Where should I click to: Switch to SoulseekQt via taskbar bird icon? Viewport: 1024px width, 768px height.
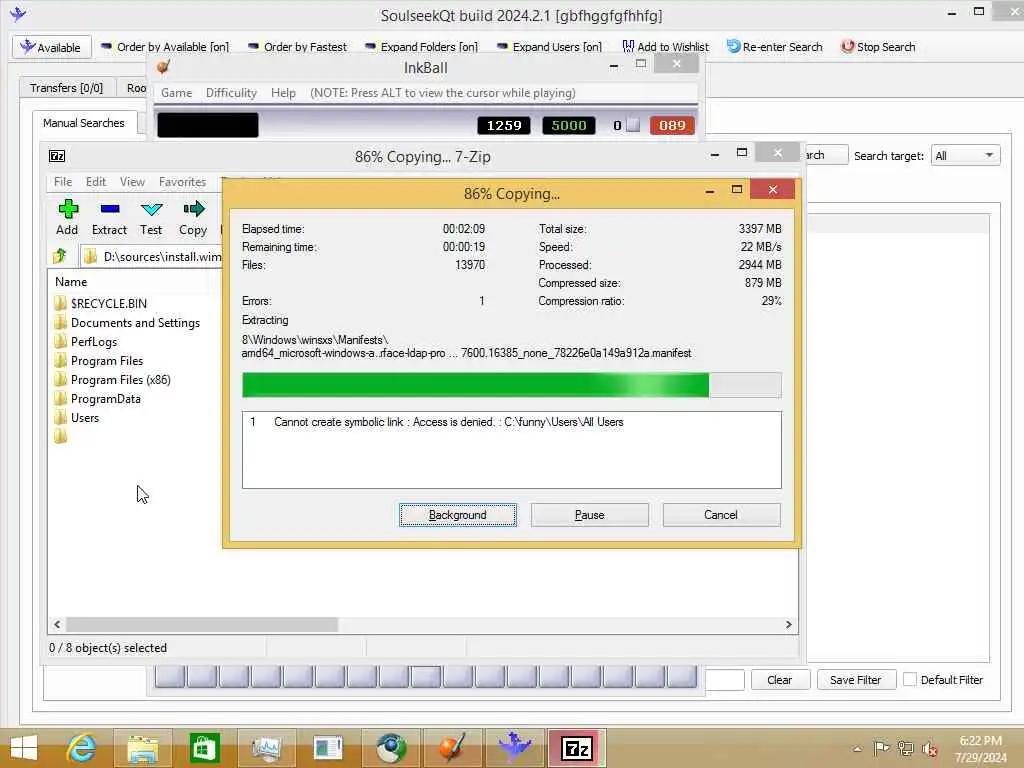coord(514,748)
